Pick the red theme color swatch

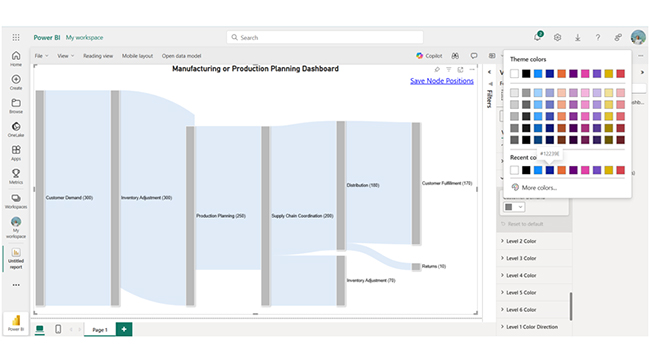pos(621,74)
